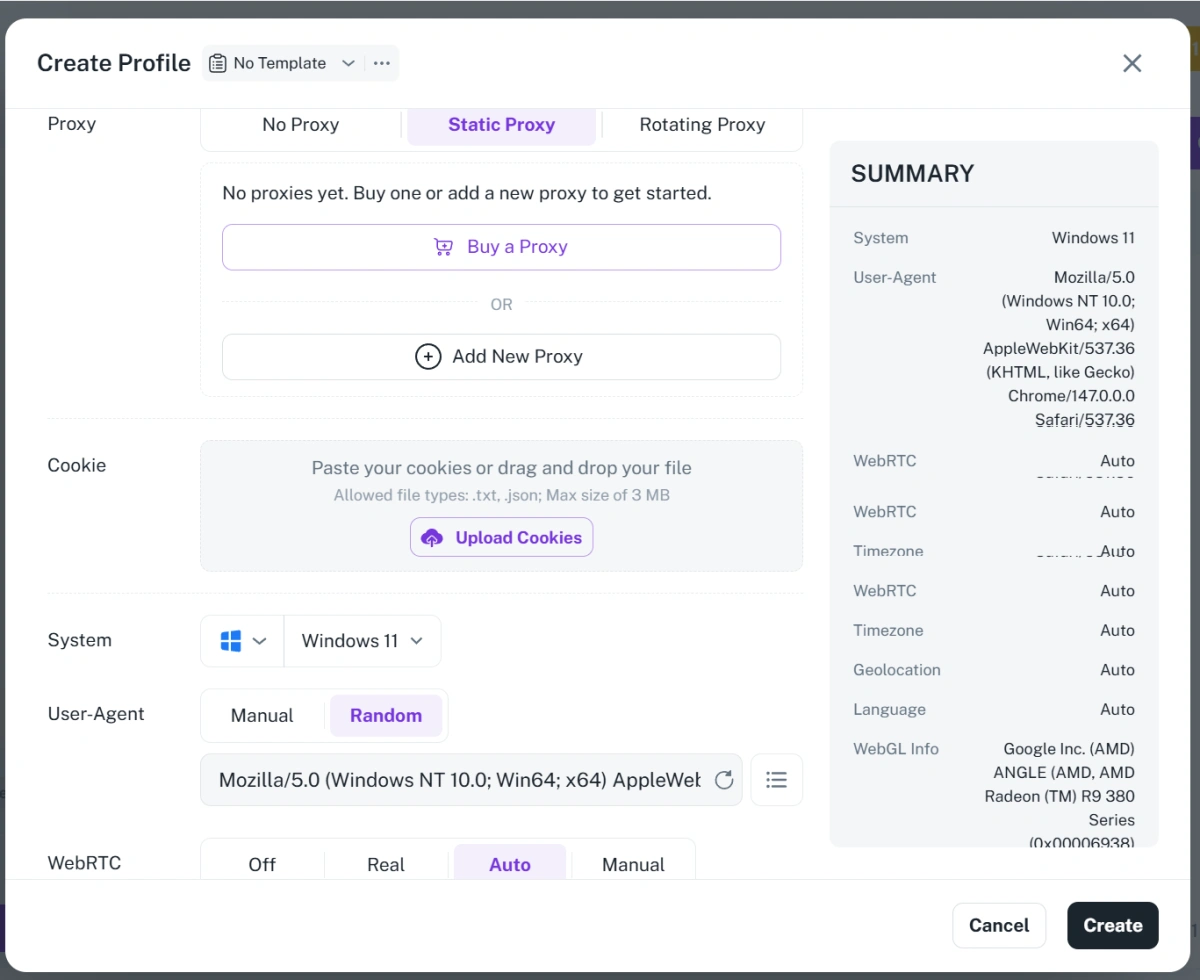Switch User-Agent to Random
Image resolution: width=1200 pixels, height=980 pixels.
click(x=386, y=716)
